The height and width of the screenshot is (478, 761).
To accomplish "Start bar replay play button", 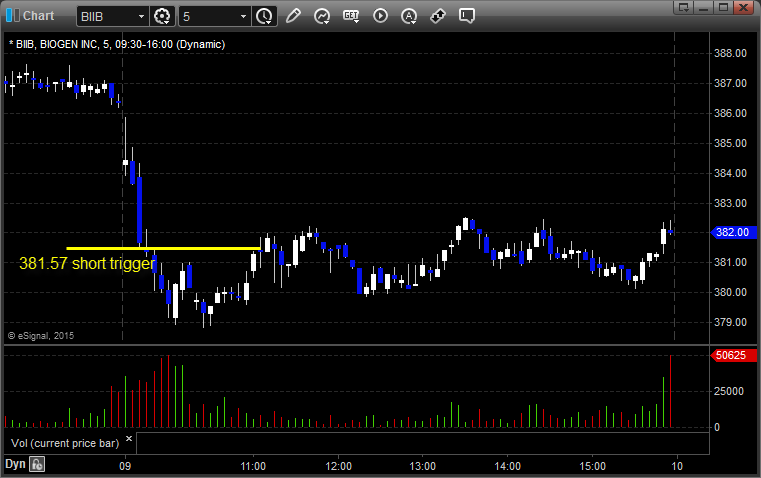I will pos(380,16).
